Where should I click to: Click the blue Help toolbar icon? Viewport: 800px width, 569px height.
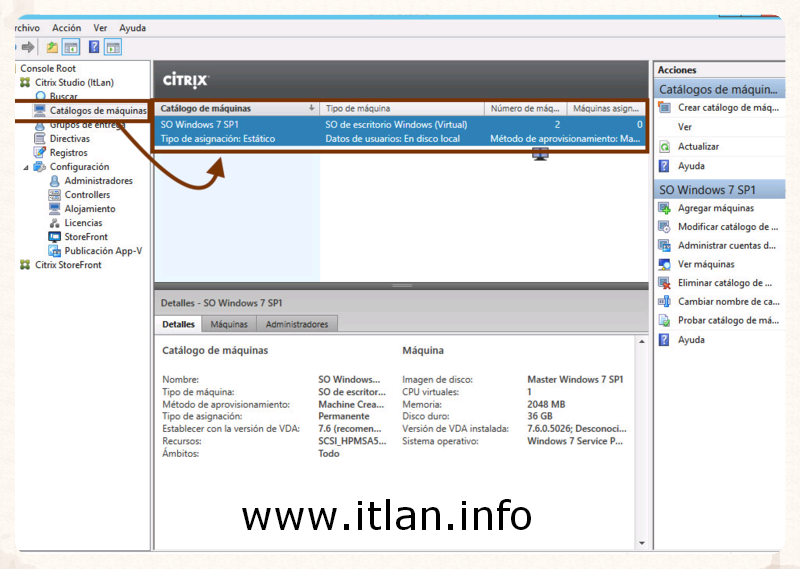[94, 47]
